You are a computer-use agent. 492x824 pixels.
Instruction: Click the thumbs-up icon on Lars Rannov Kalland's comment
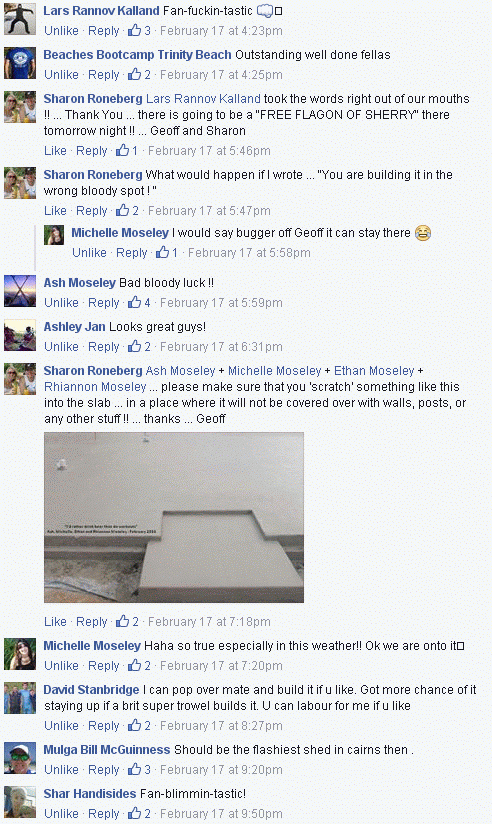tap(135, 30)
